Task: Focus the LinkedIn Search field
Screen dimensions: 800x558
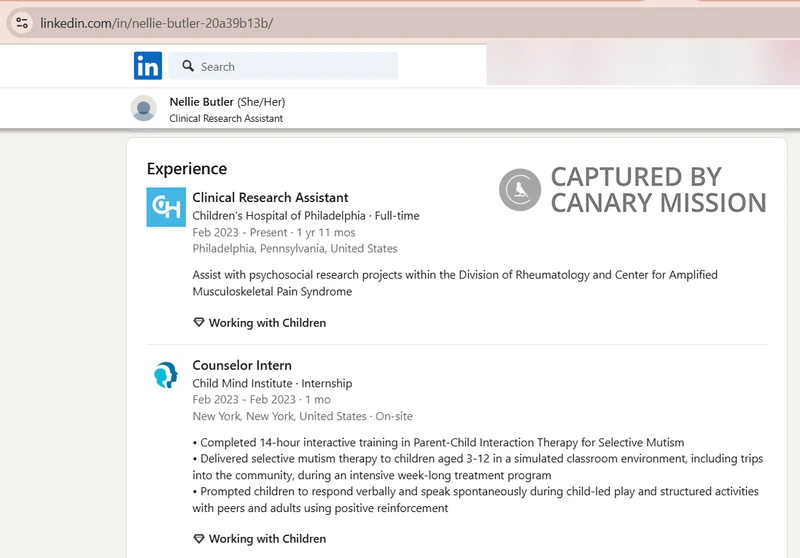Action: pos(283,66)
